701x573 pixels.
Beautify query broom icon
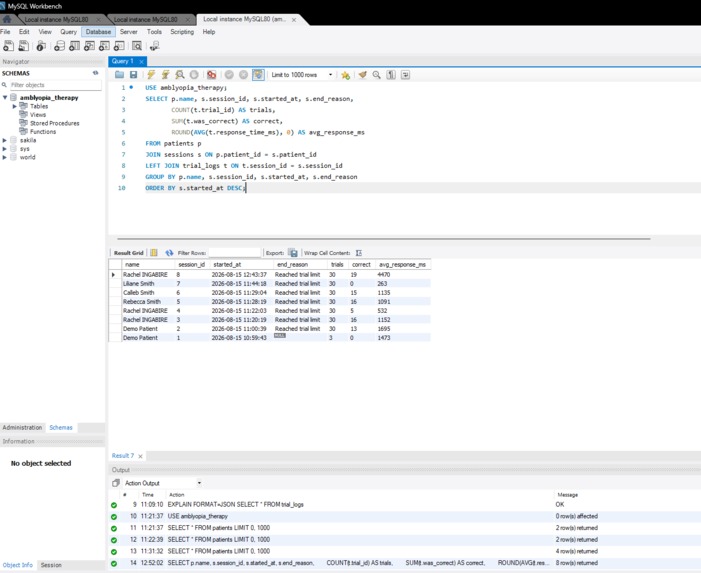click(363, 75)
